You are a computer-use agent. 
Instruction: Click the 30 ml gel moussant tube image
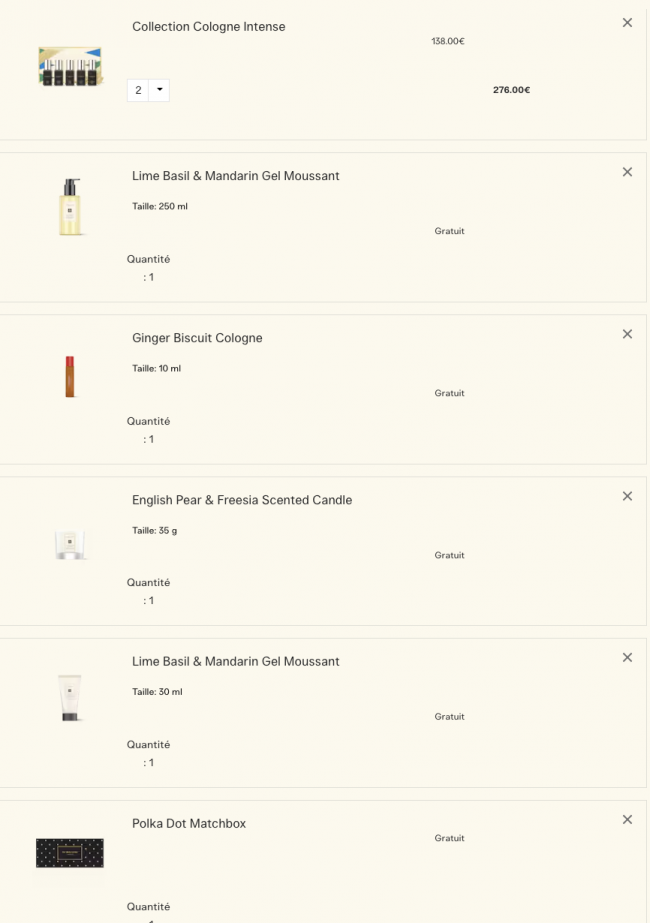click(70, 698)
